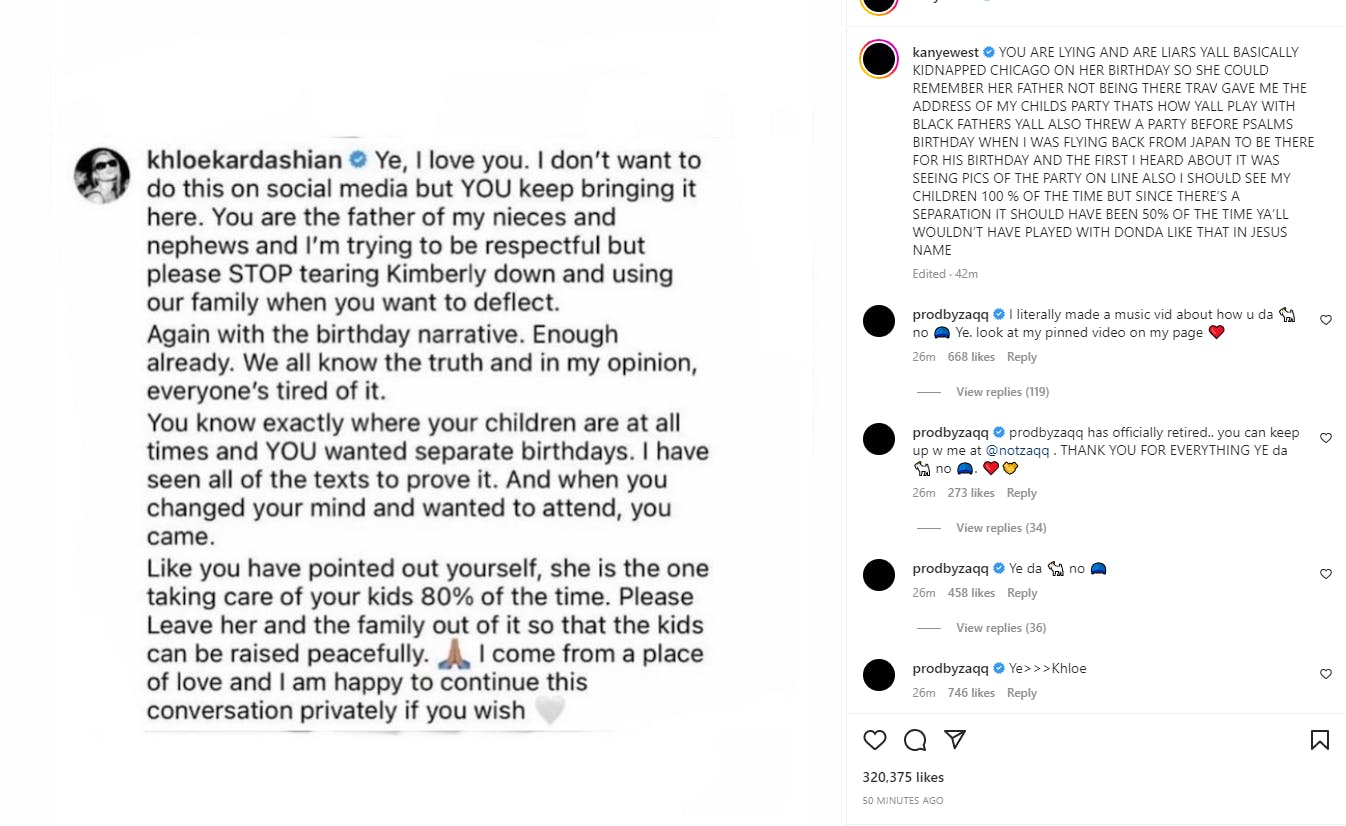Image resolution: width=1346 pixels, height=826 pixels.
Task: Like the 'Ye>>>Khloe' comment
Action: tap(1326, 674)
